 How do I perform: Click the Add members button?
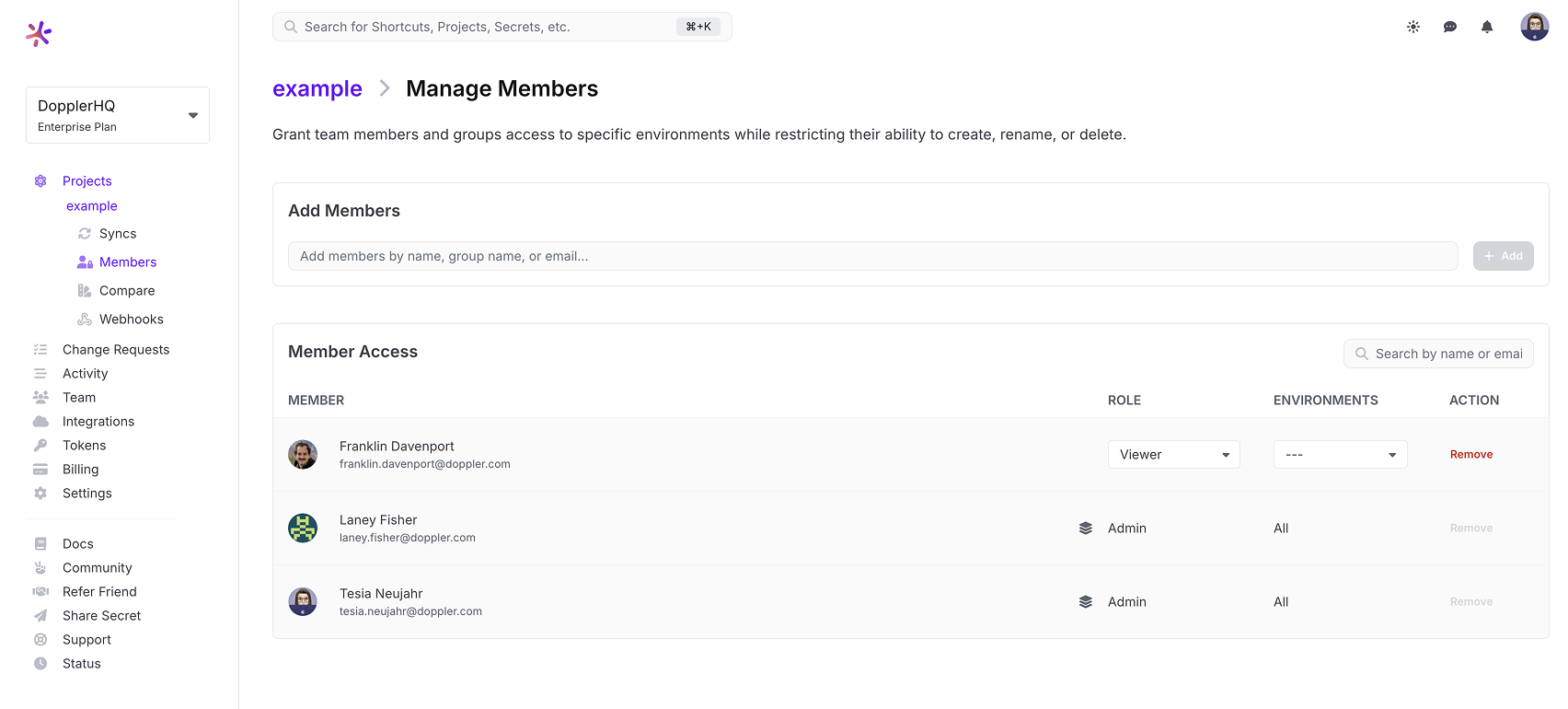click(x=1504, y=256)
